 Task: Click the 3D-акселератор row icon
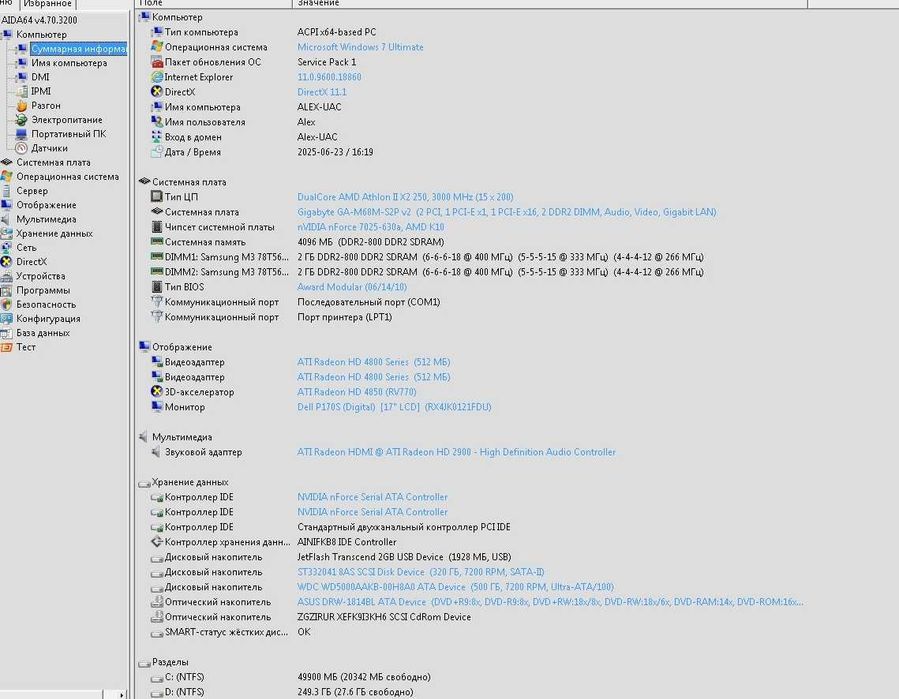coord(157,392)
